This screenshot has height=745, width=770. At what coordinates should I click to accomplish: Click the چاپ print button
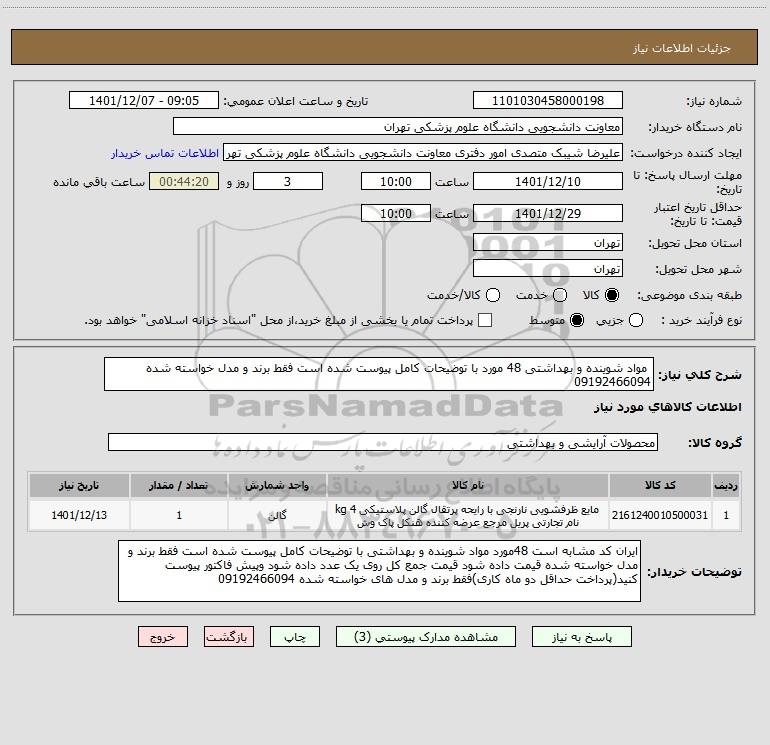[x=295, y=637]
